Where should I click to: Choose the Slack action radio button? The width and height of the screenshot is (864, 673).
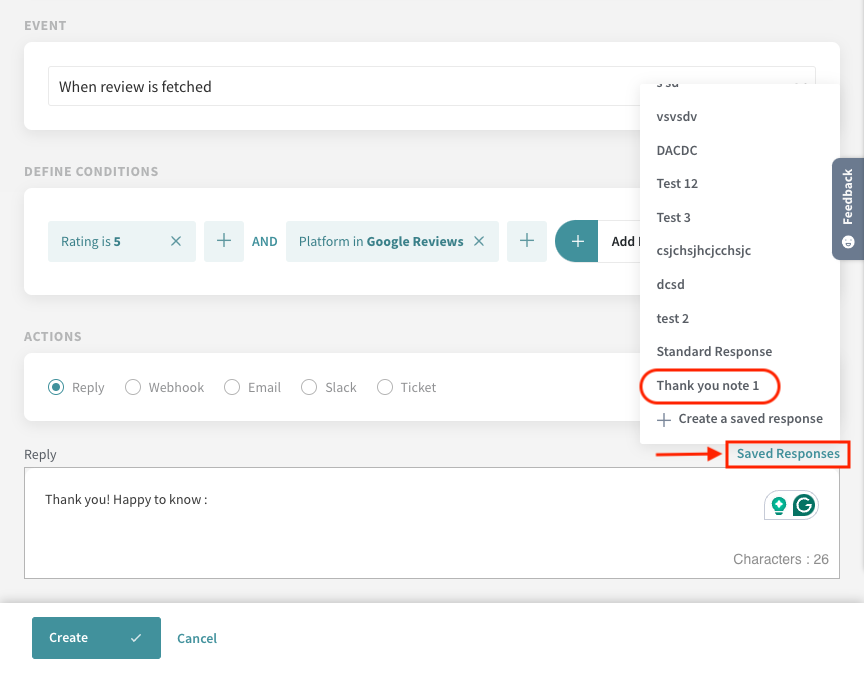(x=309, y=387)
